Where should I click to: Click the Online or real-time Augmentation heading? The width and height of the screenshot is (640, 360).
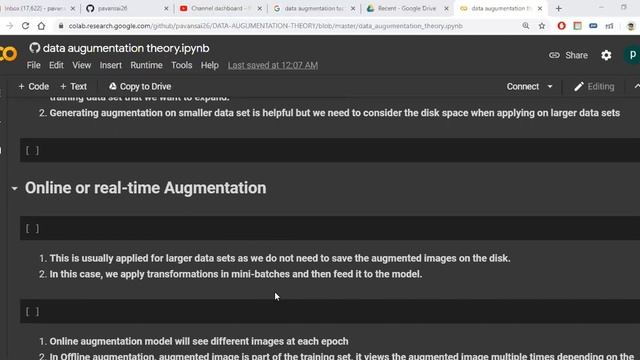(x=145, y=188)
